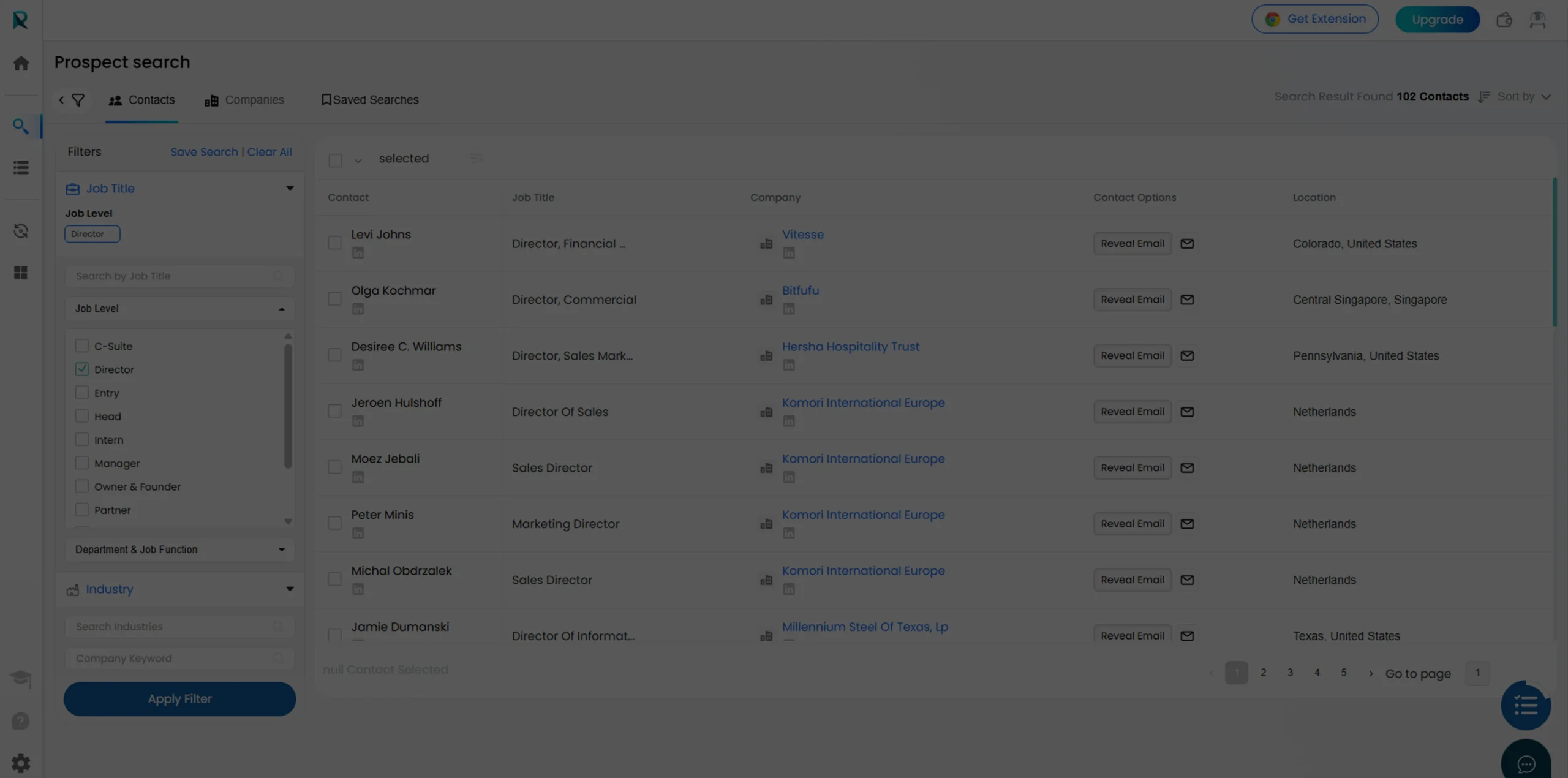Check the Owner & Founder checkbox
This screenshot has height=778, width=1568.
point(81,486)
